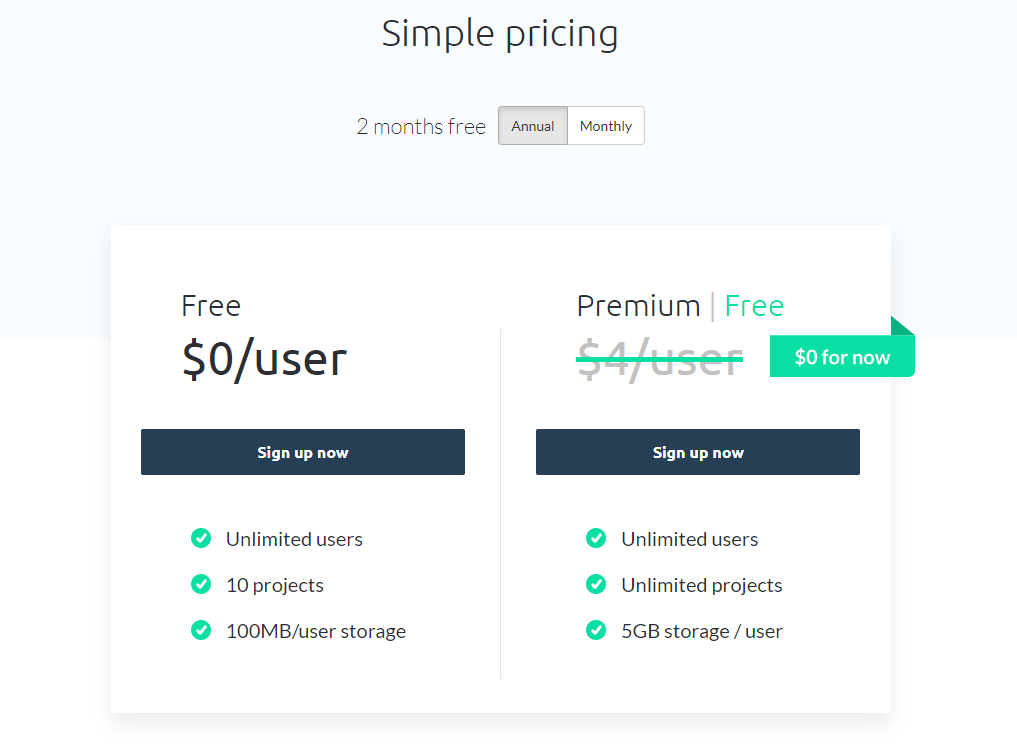Click check icon beside 5GB storage / user
The image size is (1017, 749).
pyautogui.click(x=596, y=630)
